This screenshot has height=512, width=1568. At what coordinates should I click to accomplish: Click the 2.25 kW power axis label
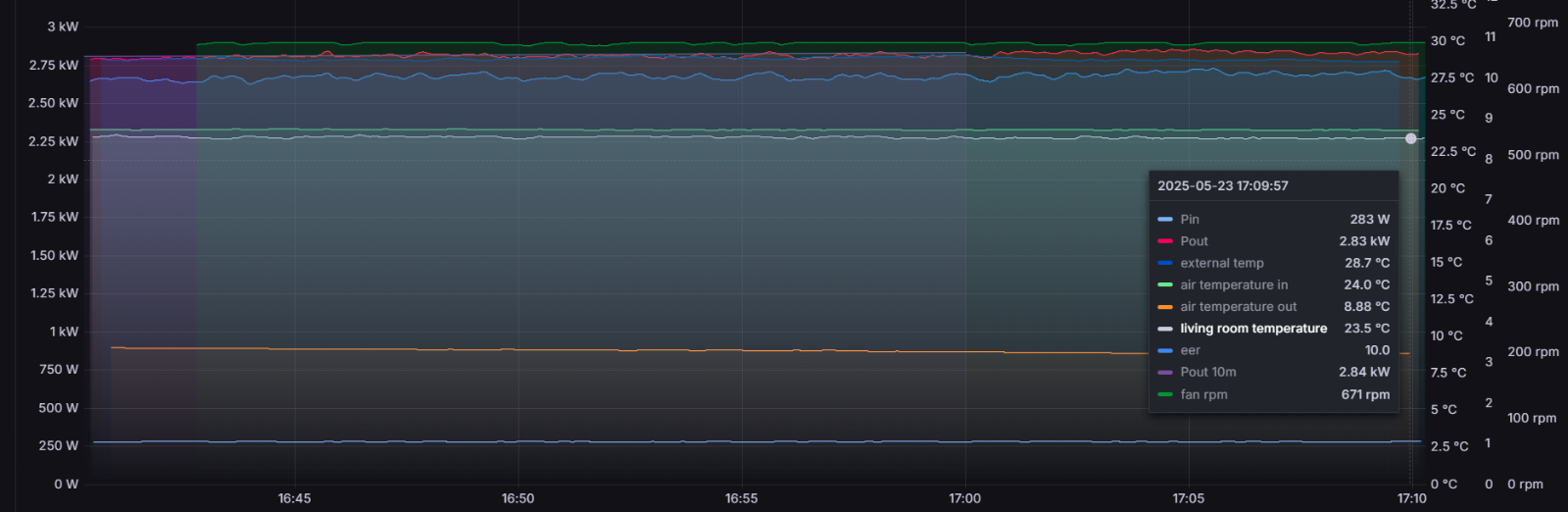tap(54, 141)
